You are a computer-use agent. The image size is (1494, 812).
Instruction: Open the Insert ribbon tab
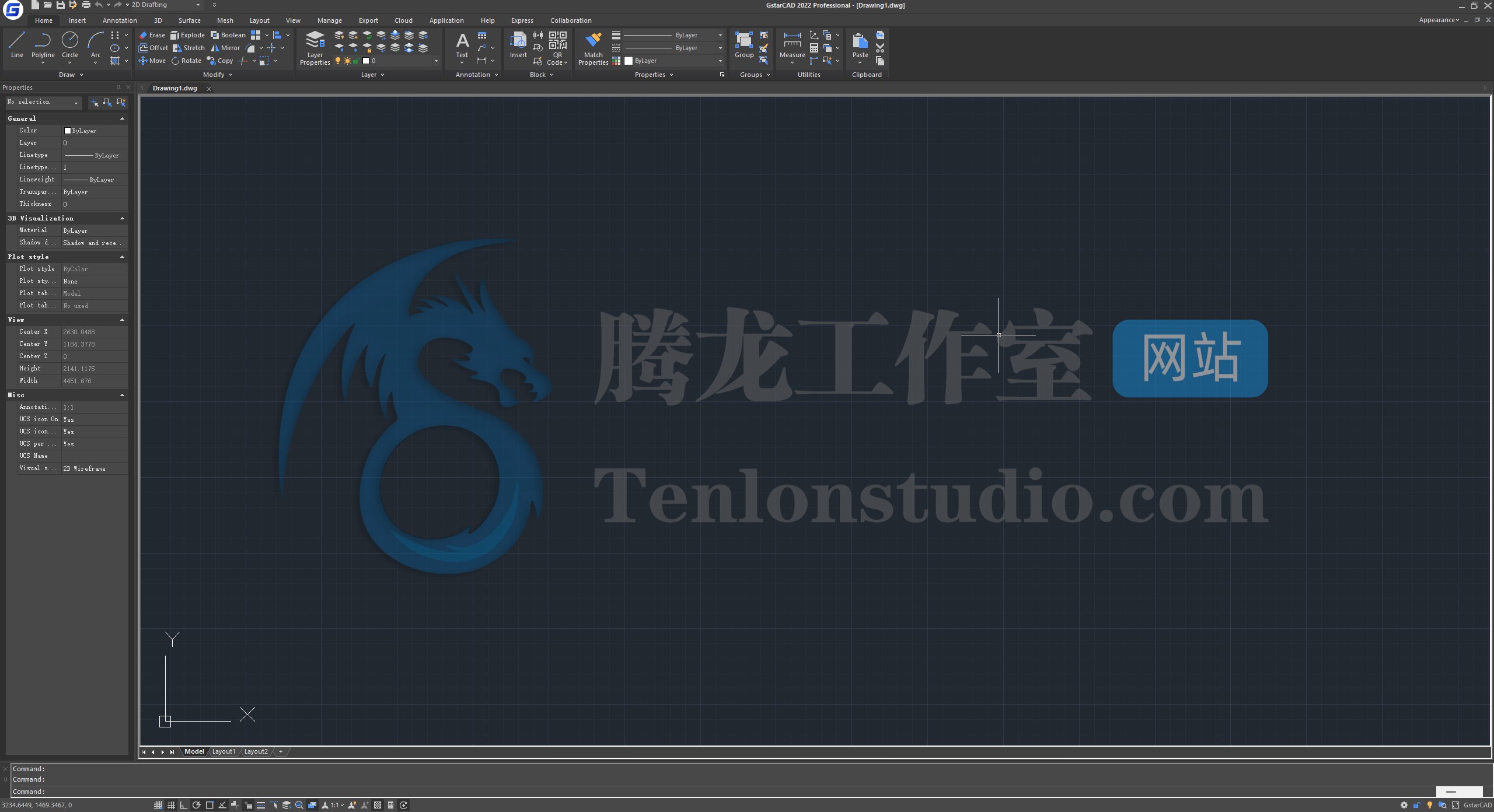(x=77, y=20)
